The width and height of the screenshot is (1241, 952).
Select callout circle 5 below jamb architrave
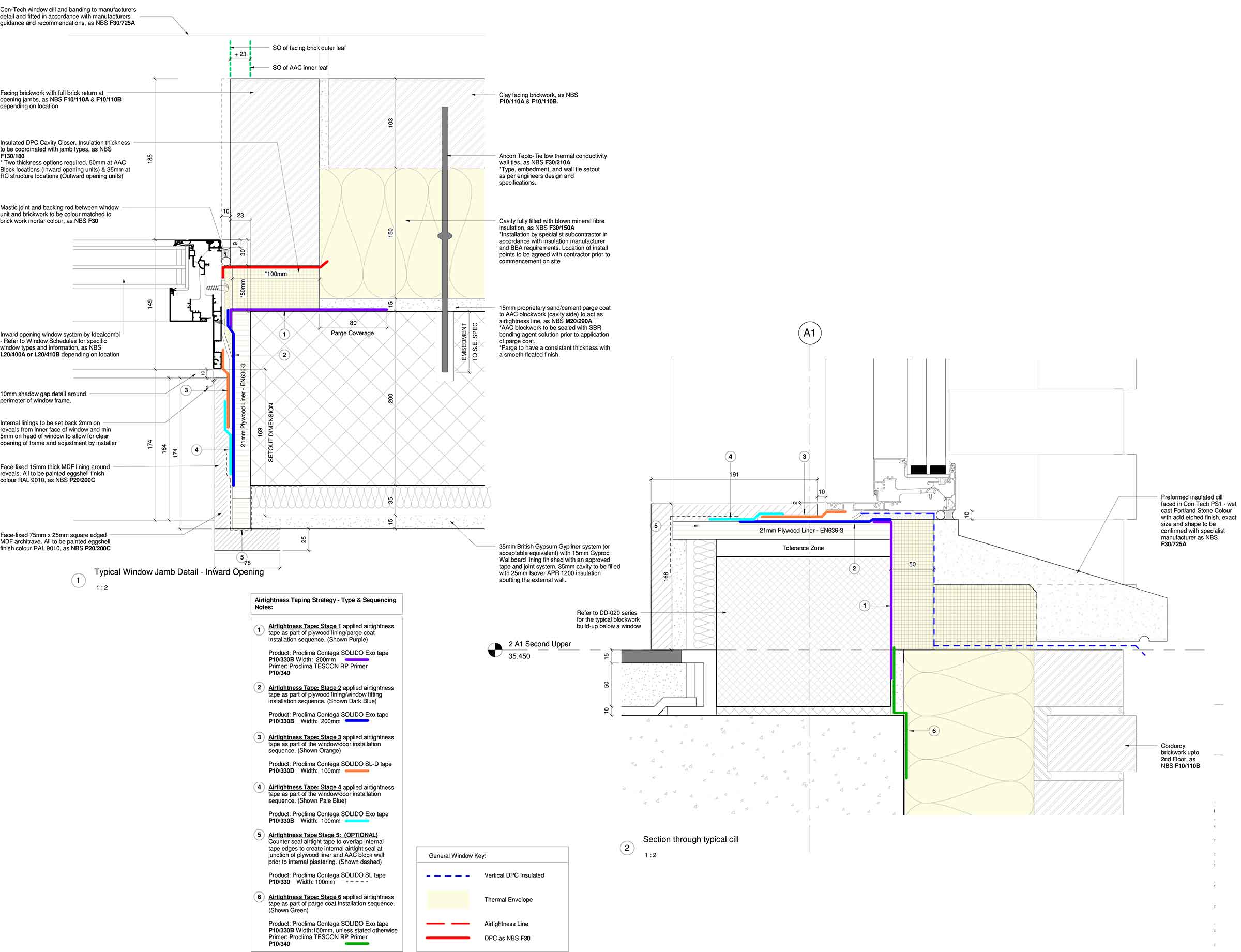pos(242,557)
